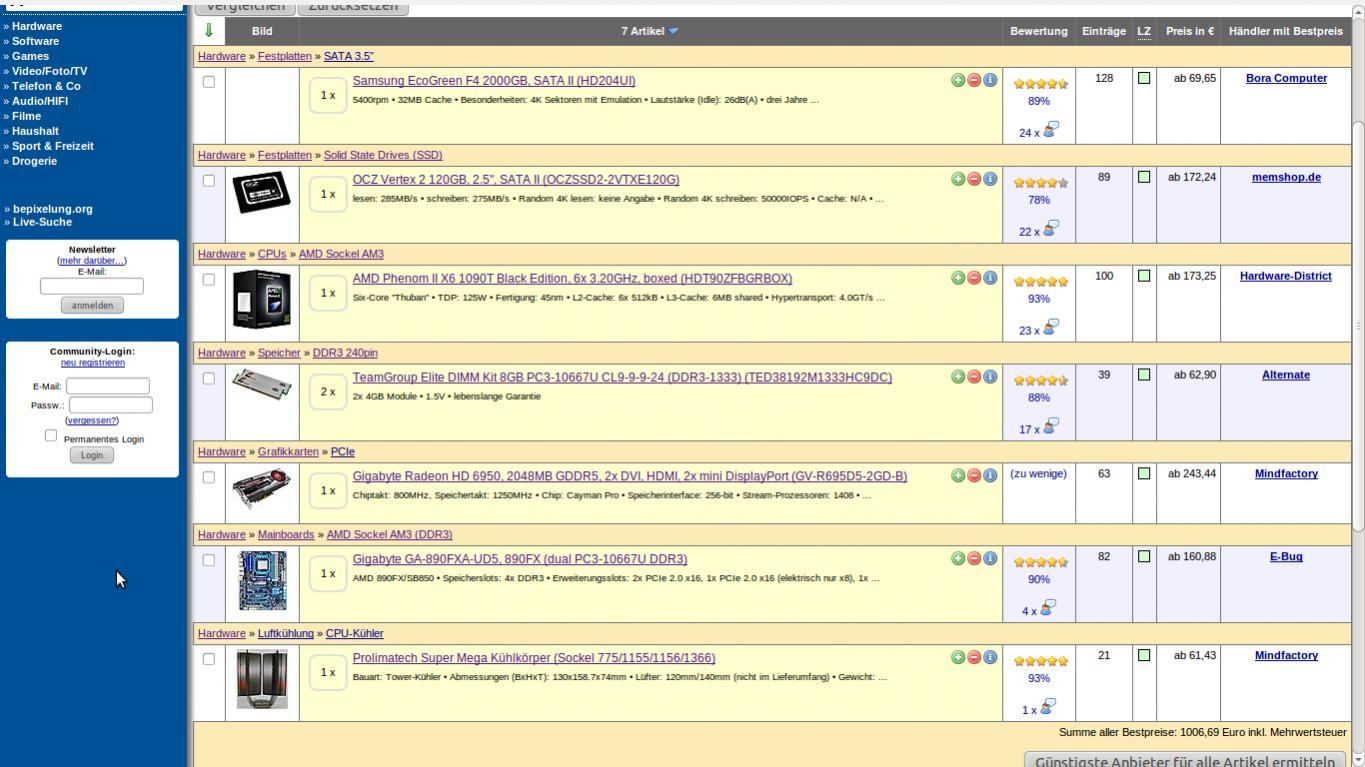Click plus icon for Gigabyte Radeon HD 6950
This screenshot has width=1365, height=767.
(x=958, y=476)
